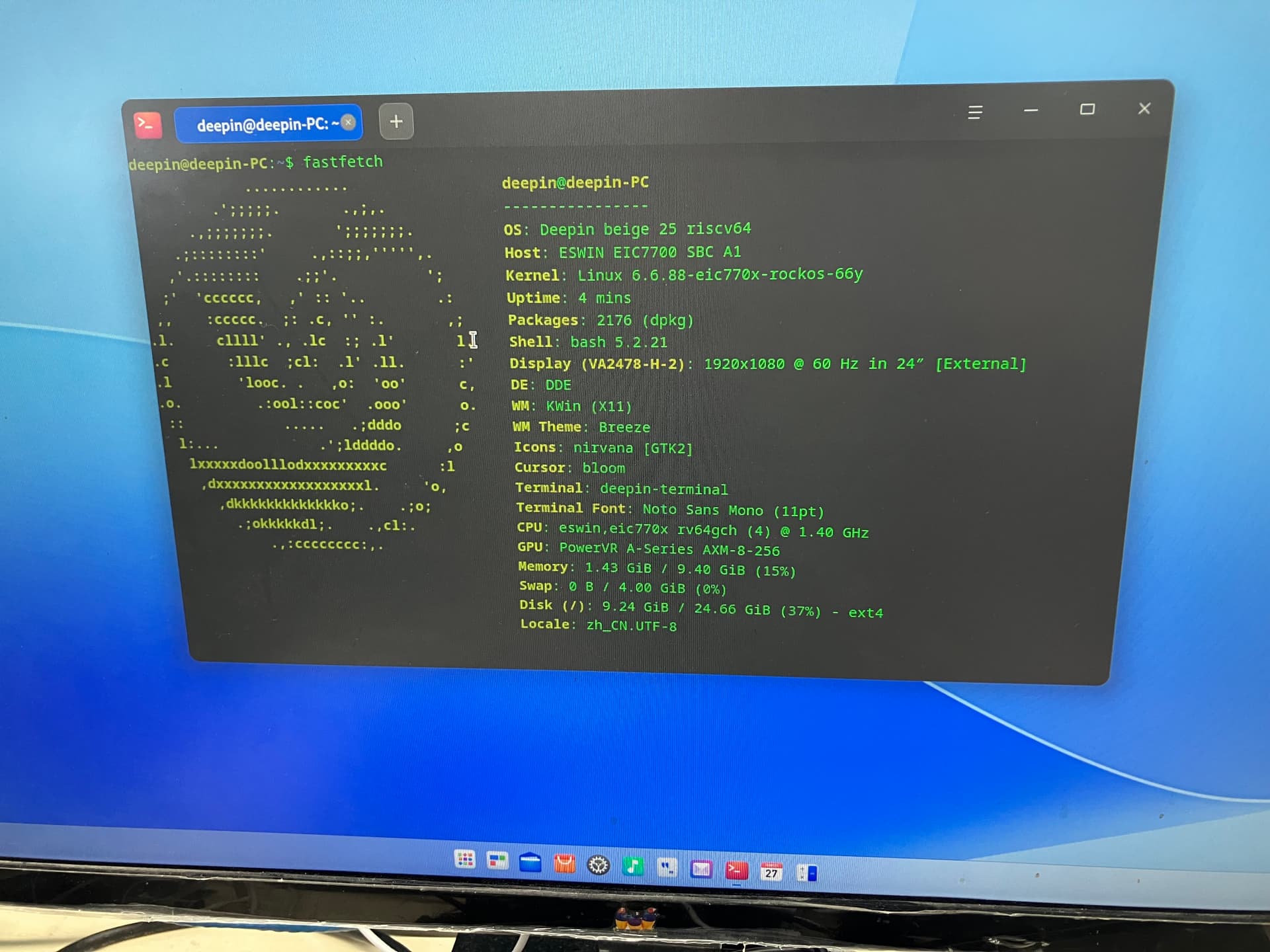1270x952 pixels.
Task: Click the Locale value 'zh_CN.UTF-8'
Action: click(632, 625)
